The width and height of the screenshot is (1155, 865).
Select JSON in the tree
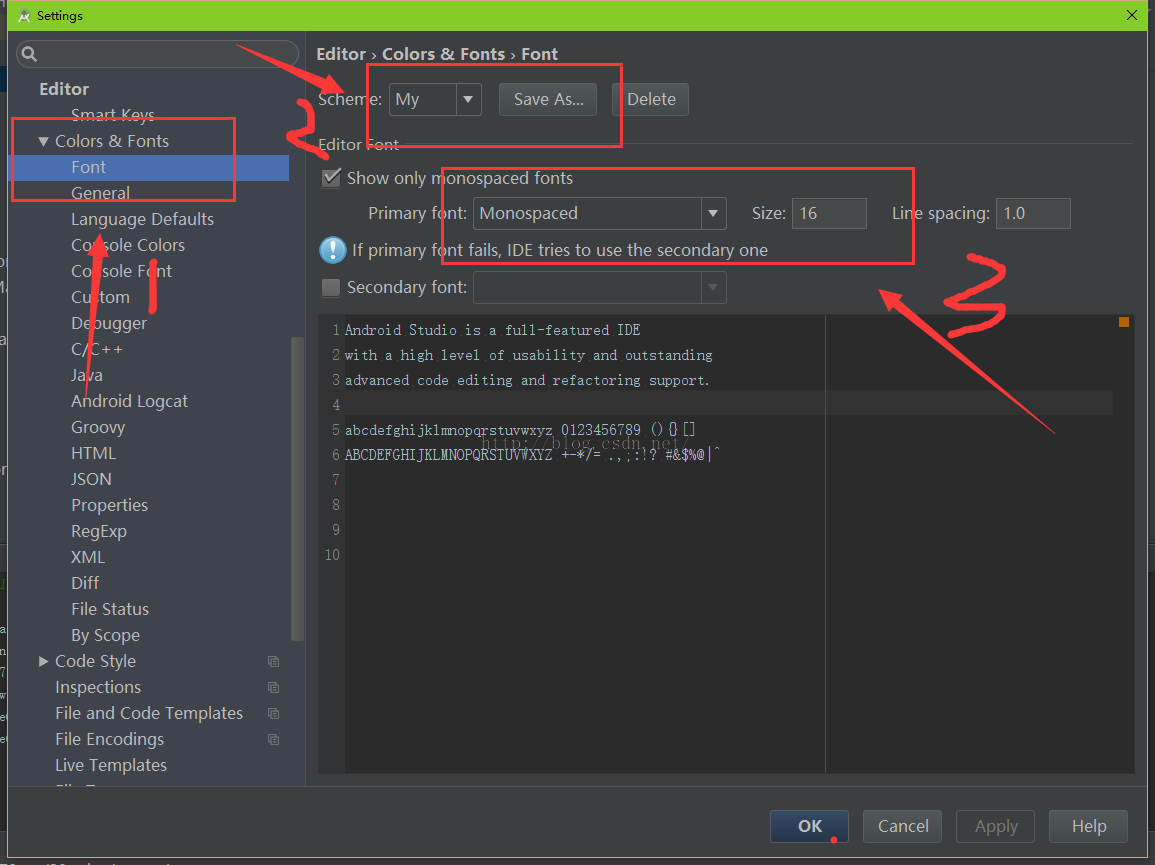(91, 479)
